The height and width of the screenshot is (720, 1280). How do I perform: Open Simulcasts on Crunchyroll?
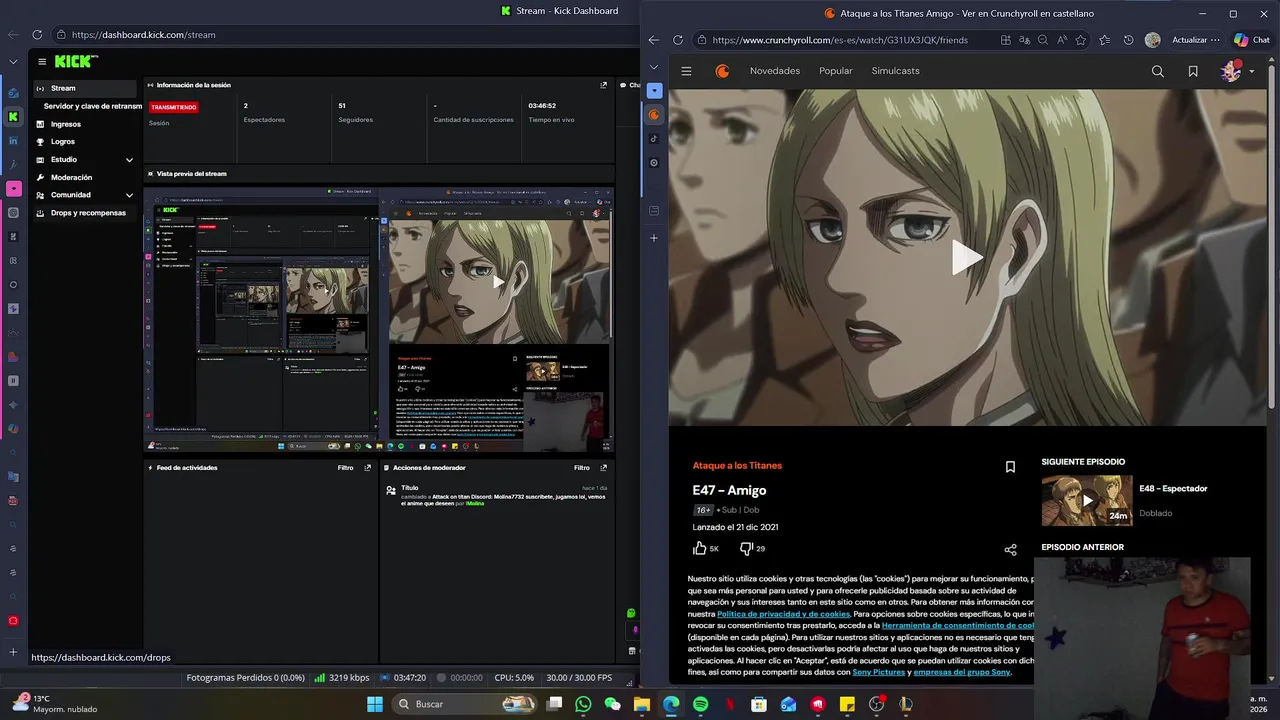pyautogui.click(x=895, y=71)
